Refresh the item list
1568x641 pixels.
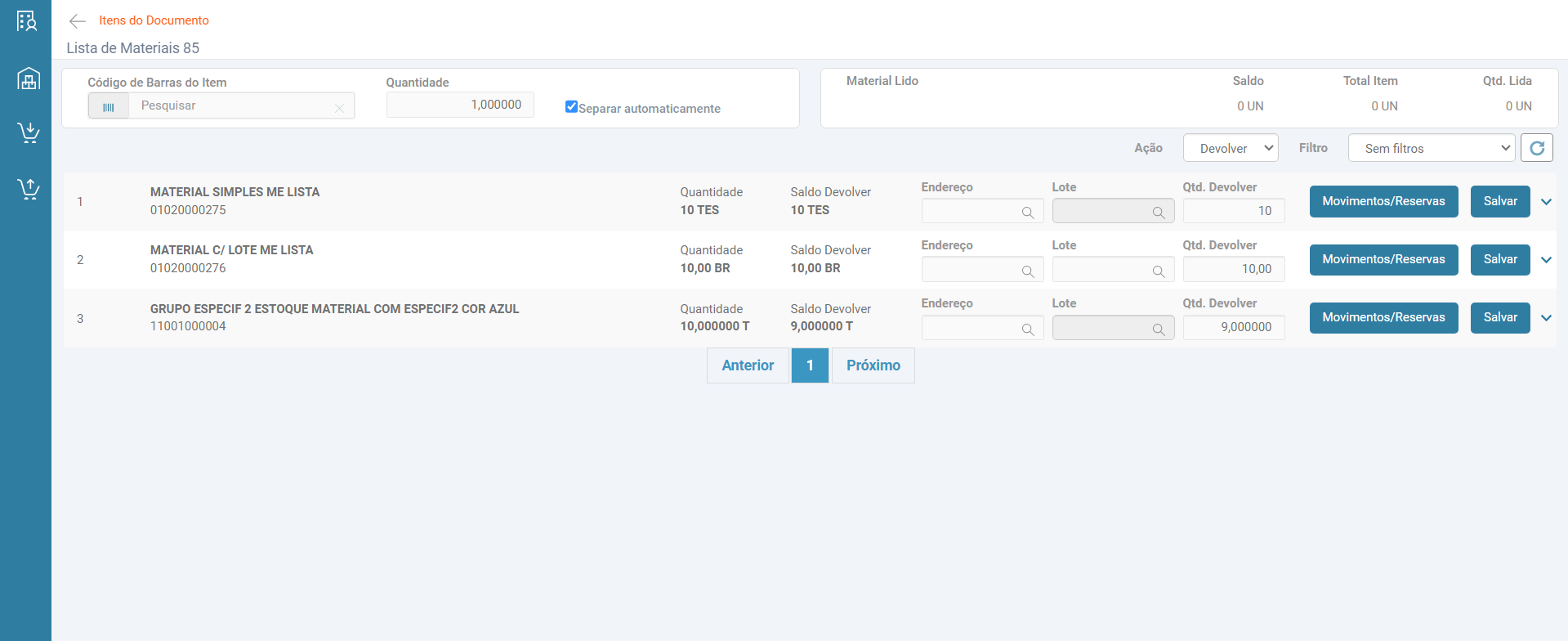[x=1536, y=148]
